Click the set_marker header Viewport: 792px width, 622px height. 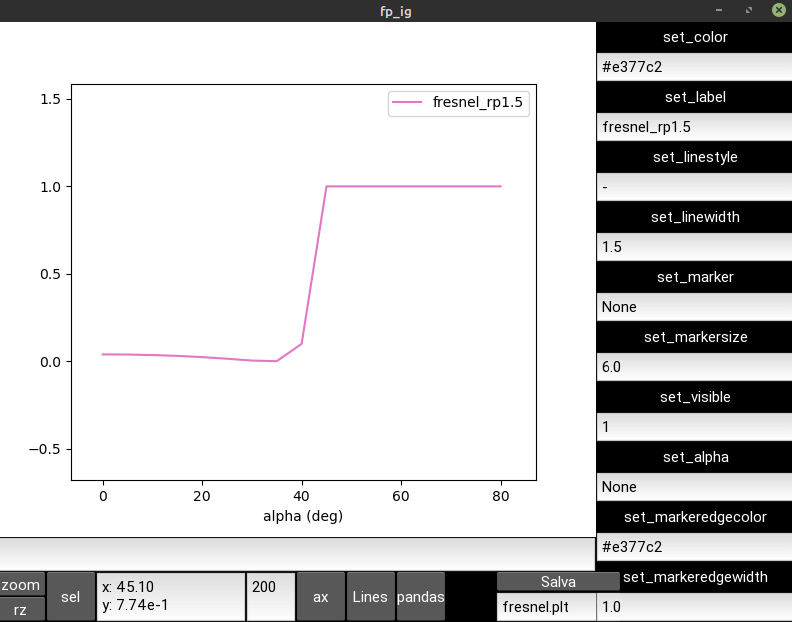694,277
